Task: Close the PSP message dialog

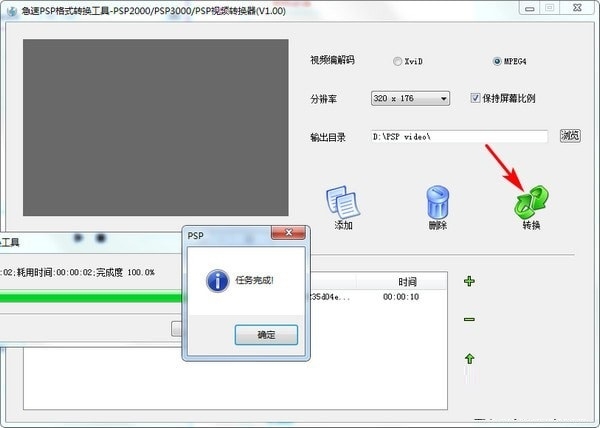Action: coord(288,233)
